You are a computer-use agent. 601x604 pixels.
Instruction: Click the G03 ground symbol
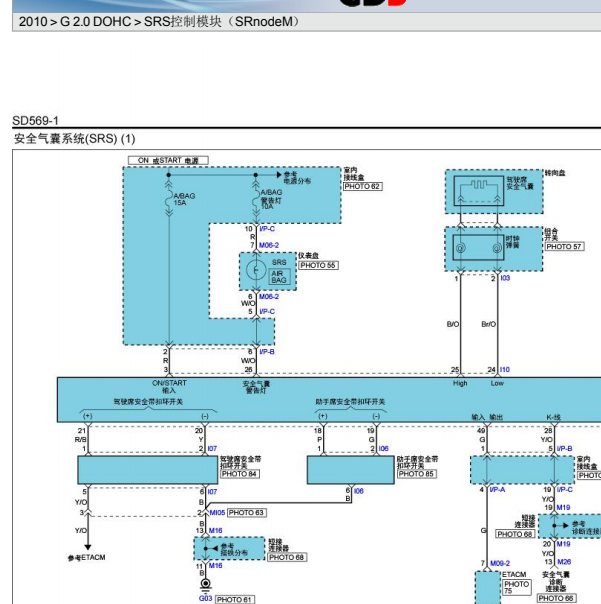(206, 585)
